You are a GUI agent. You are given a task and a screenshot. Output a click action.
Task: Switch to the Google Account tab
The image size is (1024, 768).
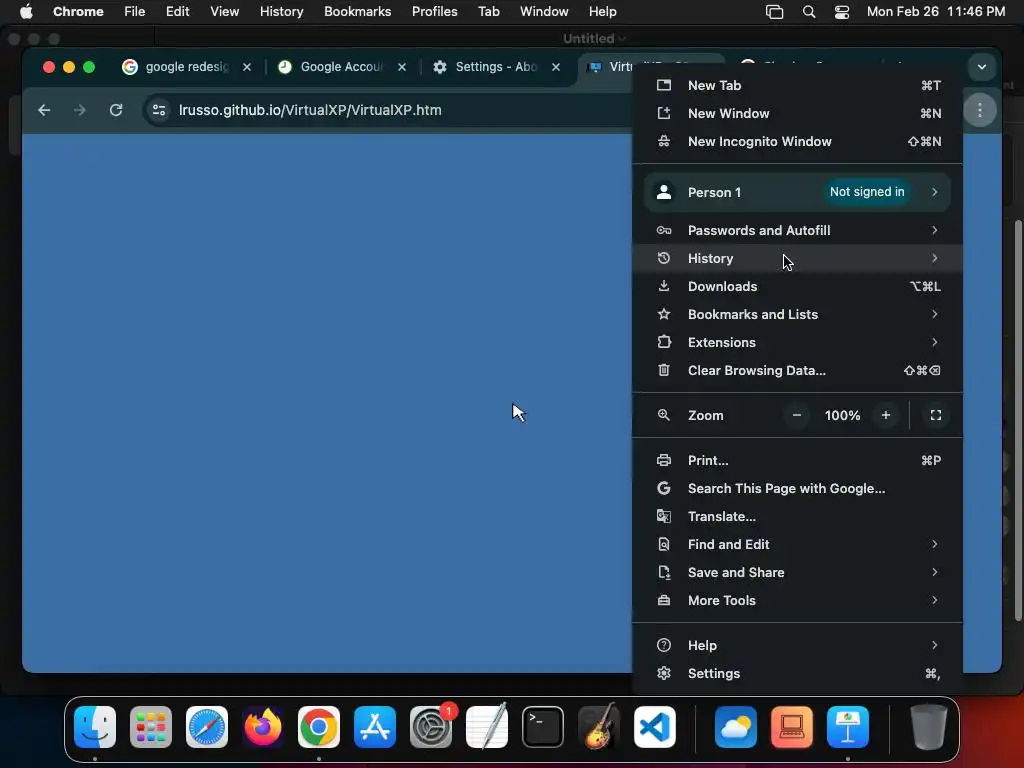342,67
